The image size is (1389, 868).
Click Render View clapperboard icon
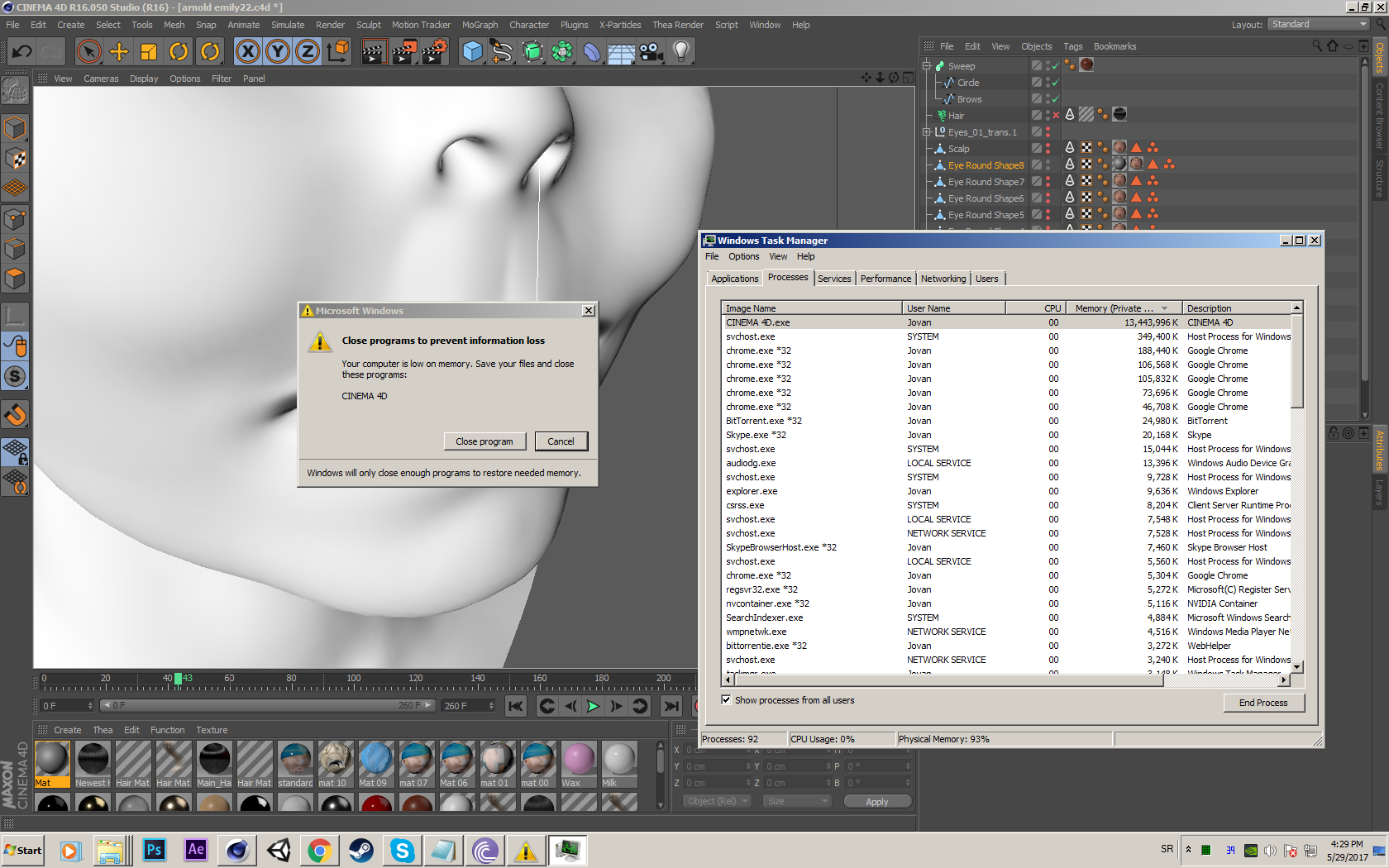point(374,52)
